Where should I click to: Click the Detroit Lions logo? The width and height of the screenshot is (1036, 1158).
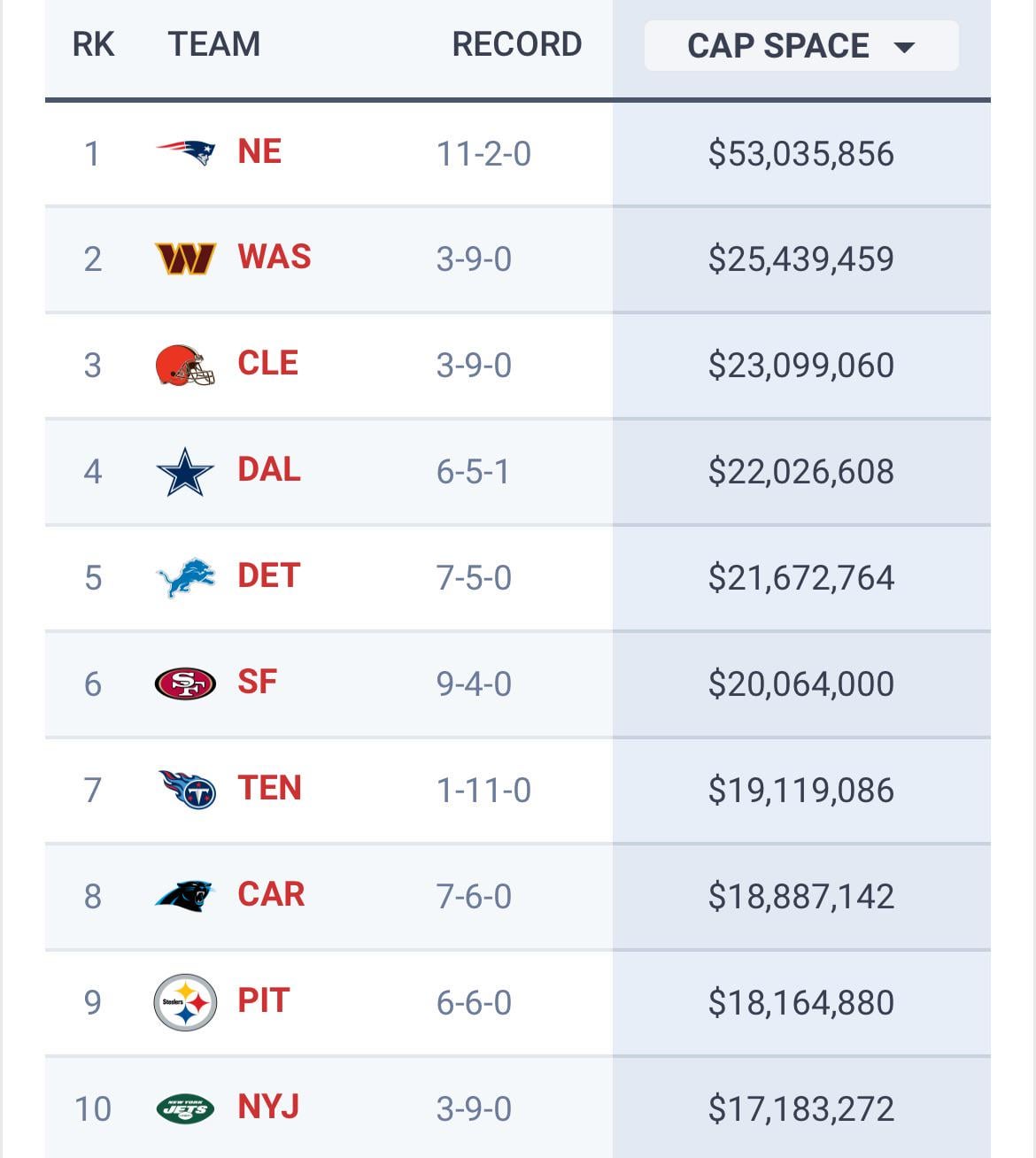(185, 577)
